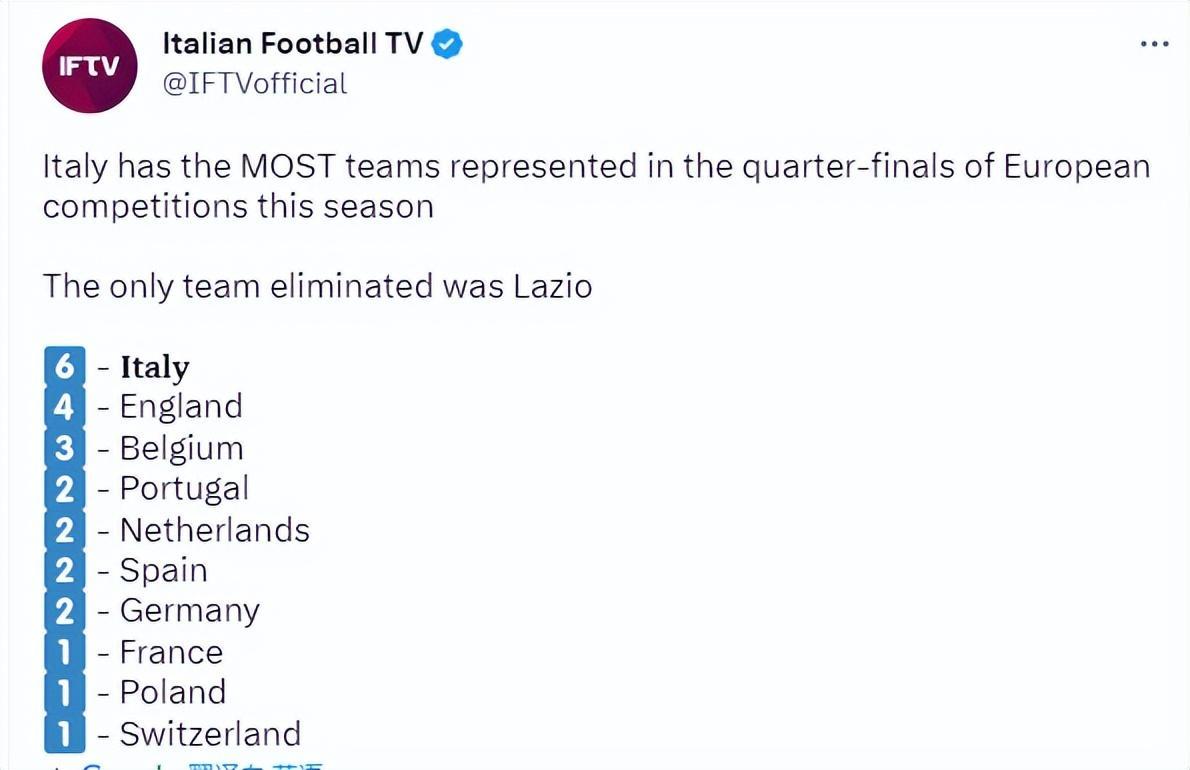Click the line mentioning Lazio's elimination
This screenshot has width=1190, height=770.
pos(317,287)
